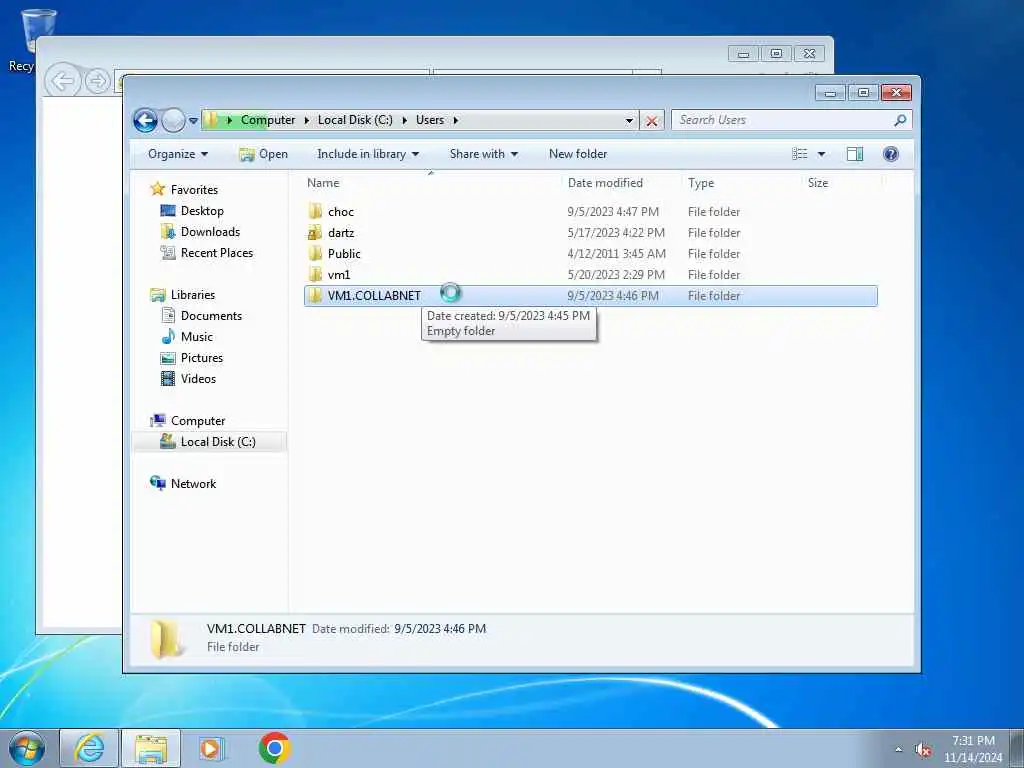Viewport: 1024px width, 768px height.
Task: Open Downloads in Favorites
Action: [x=200, y=232]
